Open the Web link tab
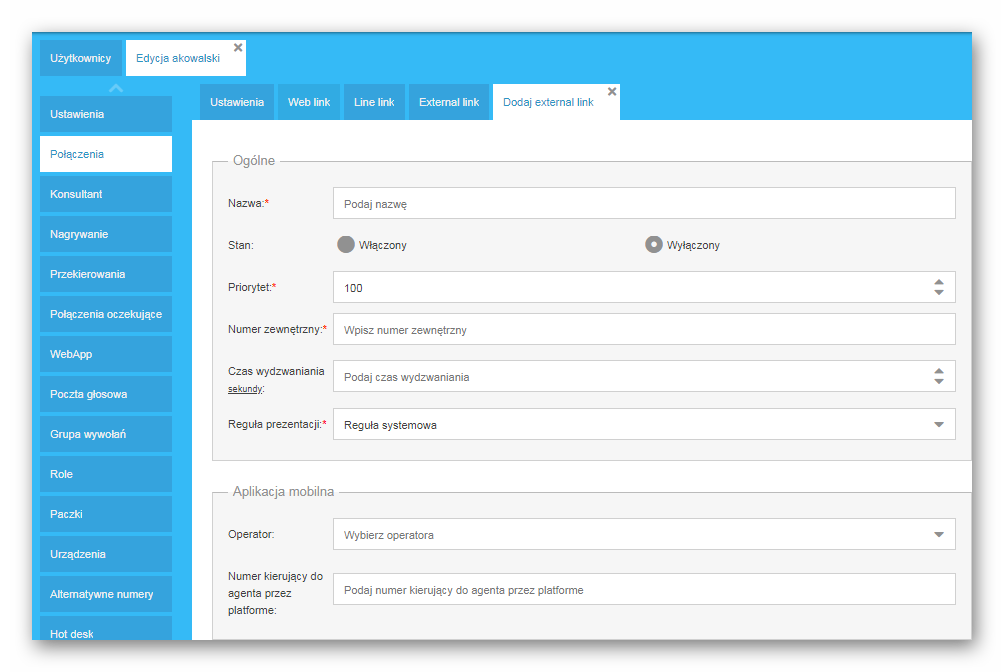The height and width of the screenshot is (672, 1004). pos(309,102)
